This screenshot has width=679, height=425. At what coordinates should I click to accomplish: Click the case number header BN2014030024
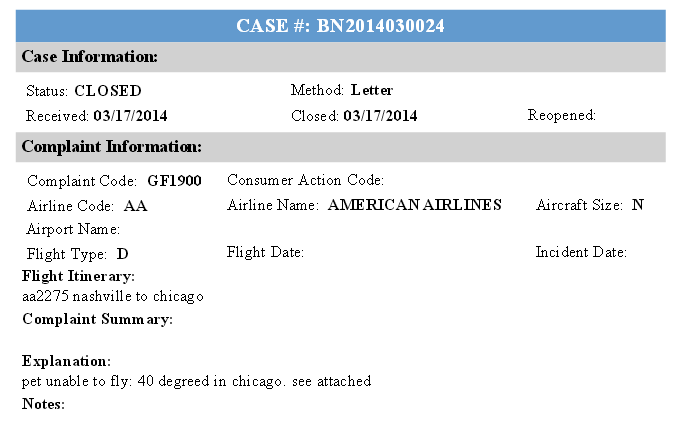(x=340, y=26)
